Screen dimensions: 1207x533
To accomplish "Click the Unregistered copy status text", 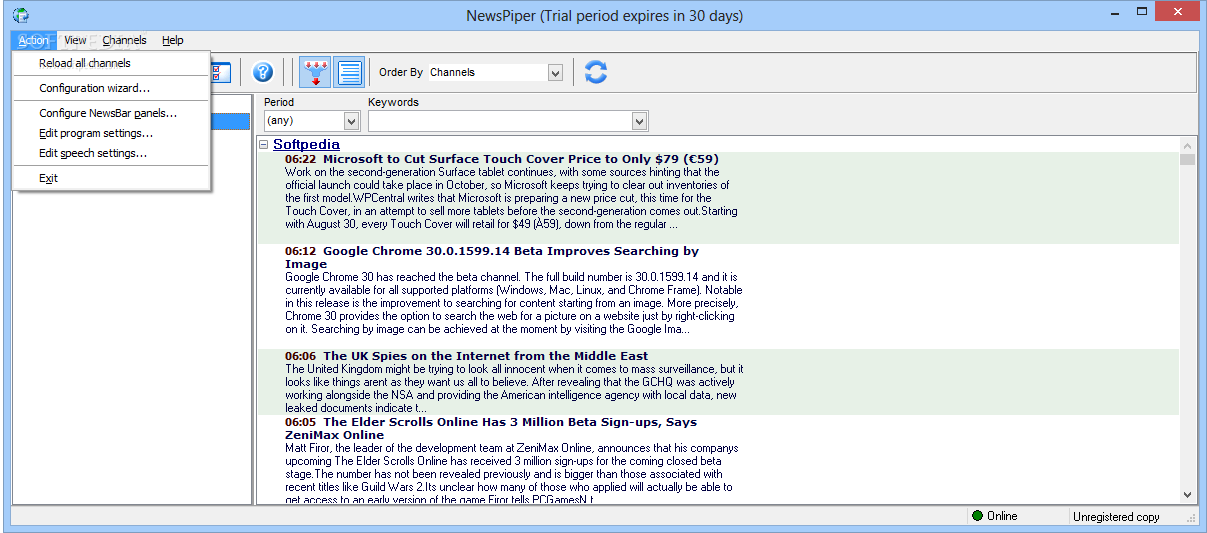I will point(1116,517).
